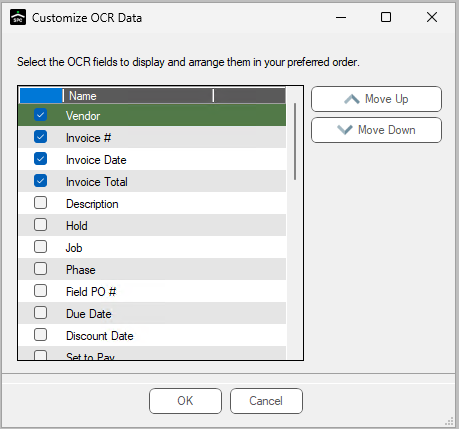Close the Customize OCR Data dialog
This screenshot has width=459, height=429.
pos(432,17)
